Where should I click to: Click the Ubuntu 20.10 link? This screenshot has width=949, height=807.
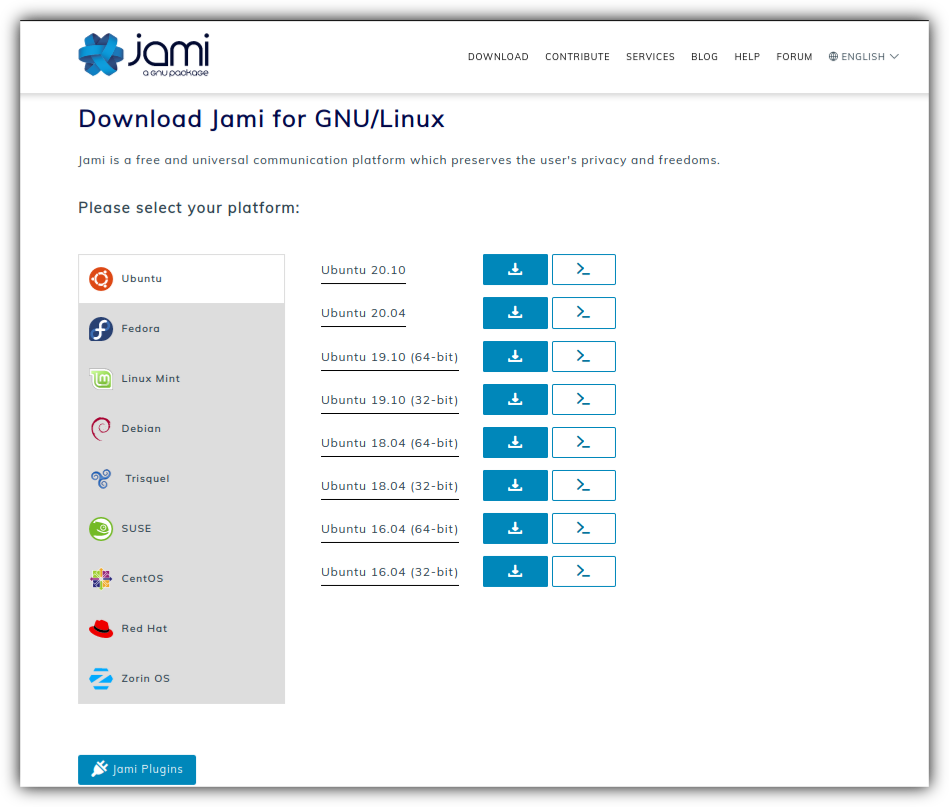363,270
